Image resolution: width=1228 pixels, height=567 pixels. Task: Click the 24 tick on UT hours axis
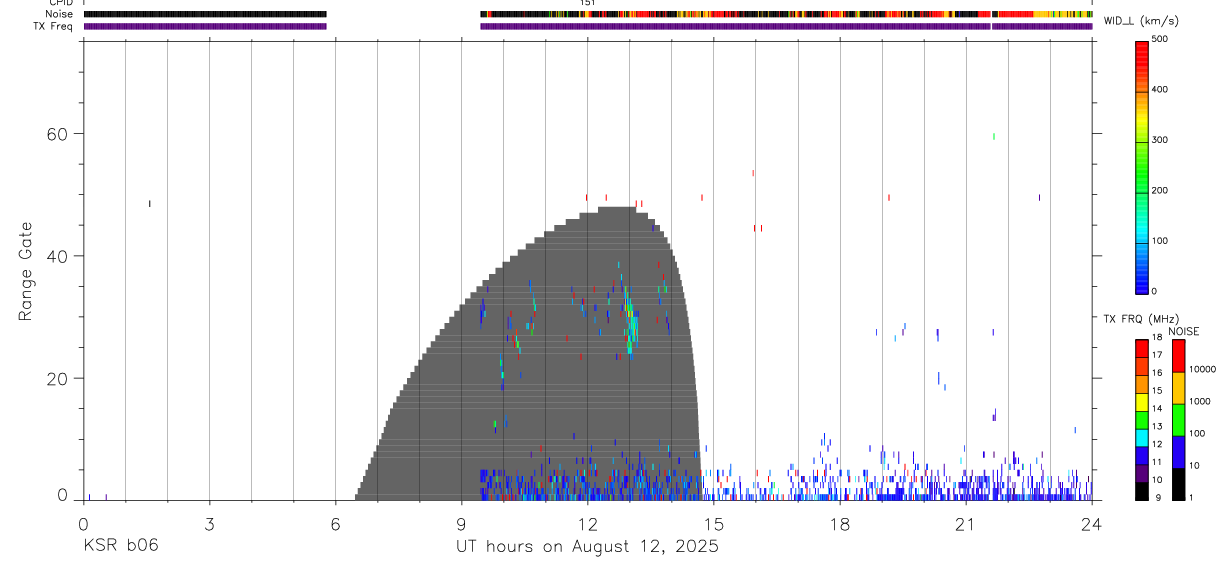point(1092,523)
